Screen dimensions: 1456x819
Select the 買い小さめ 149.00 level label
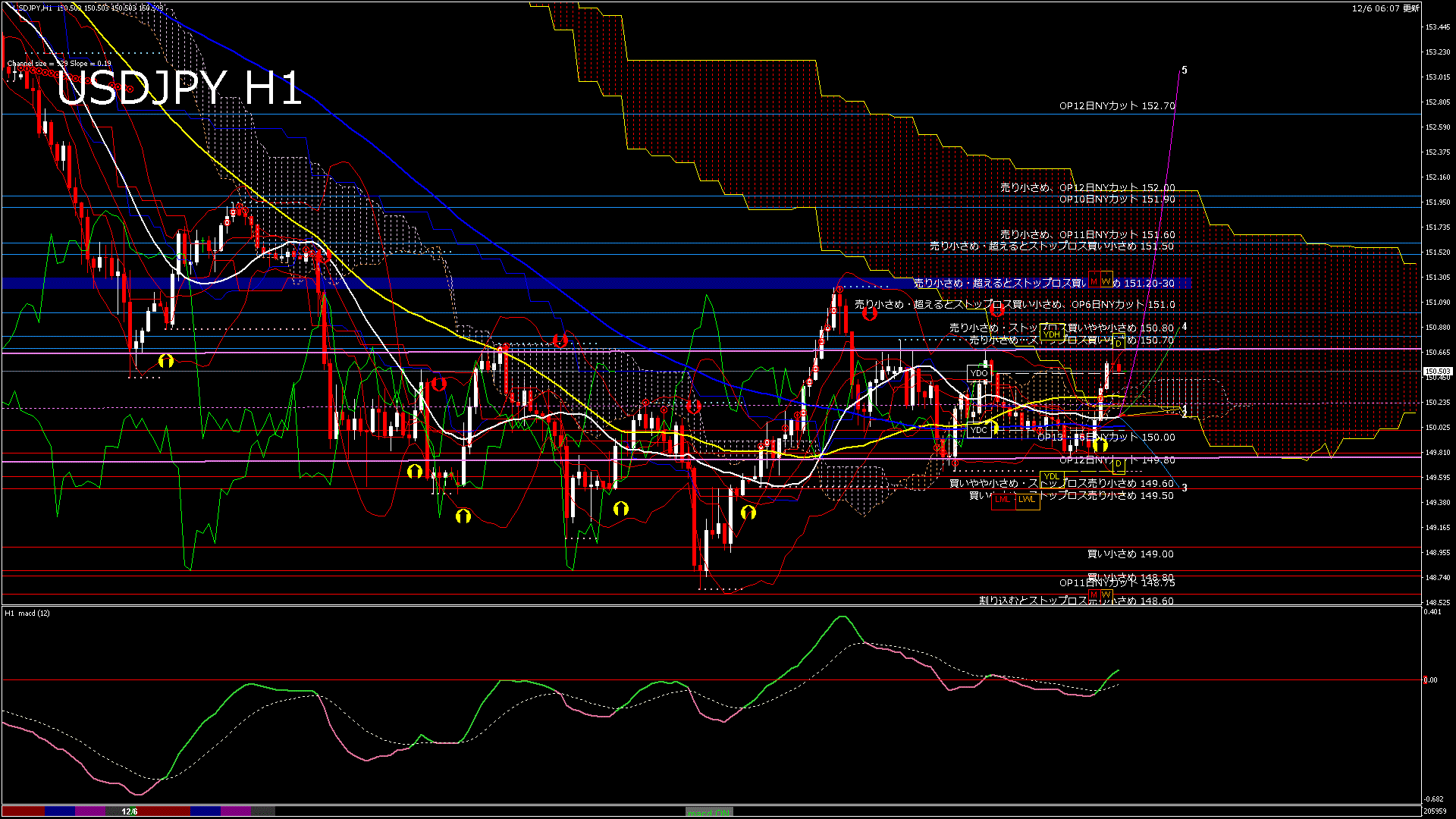point(1130,554)
